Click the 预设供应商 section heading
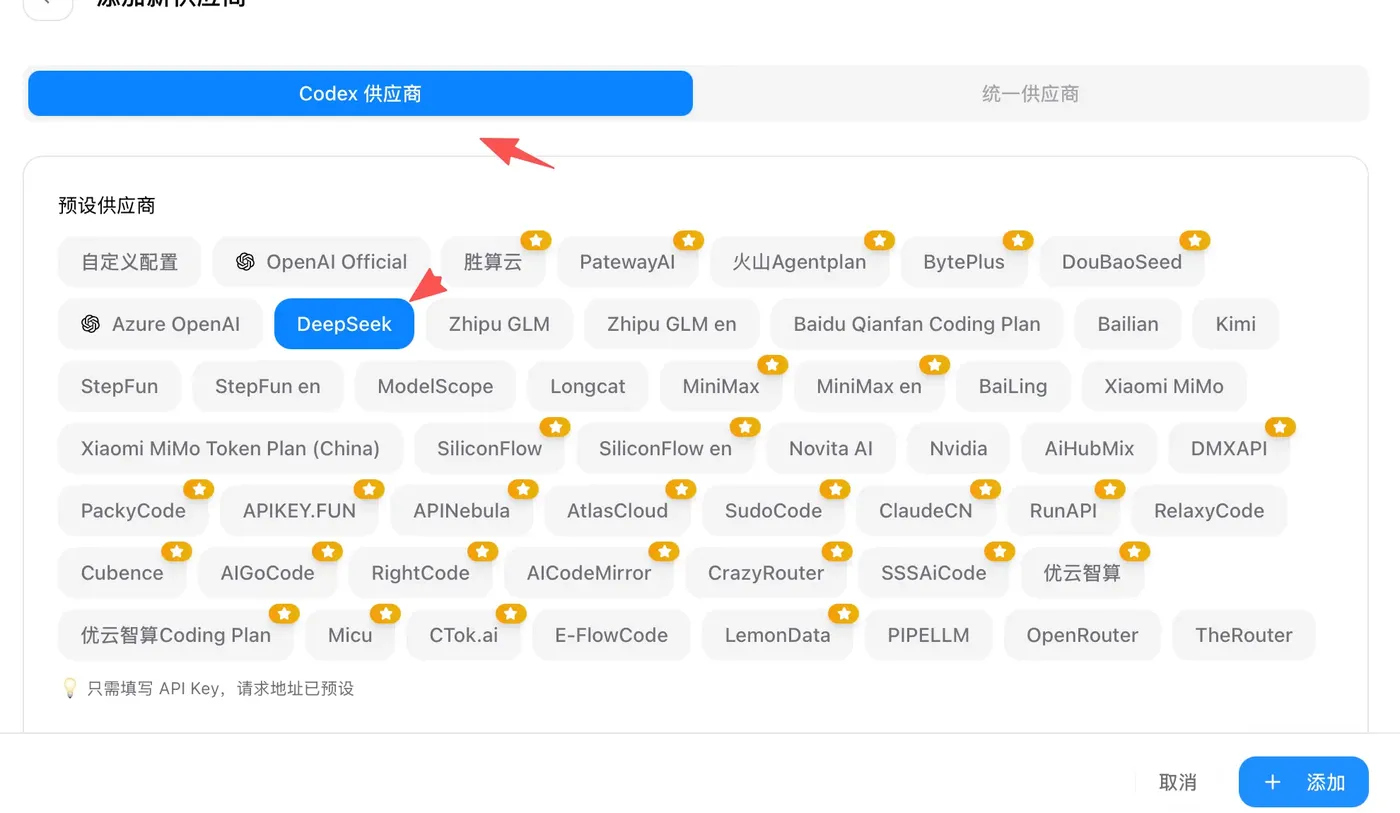This screenshot has width=1400, height=813. tap(107, 206)
